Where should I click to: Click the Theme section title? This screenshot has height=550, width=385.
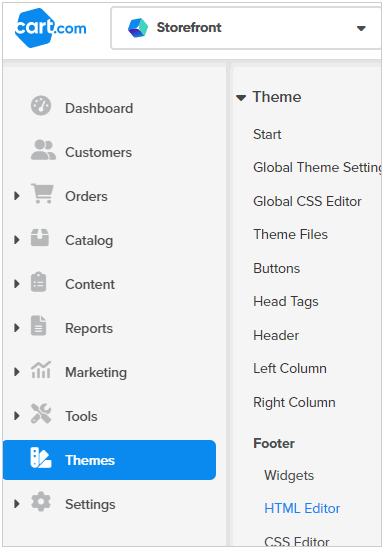(x=277, y=97)
